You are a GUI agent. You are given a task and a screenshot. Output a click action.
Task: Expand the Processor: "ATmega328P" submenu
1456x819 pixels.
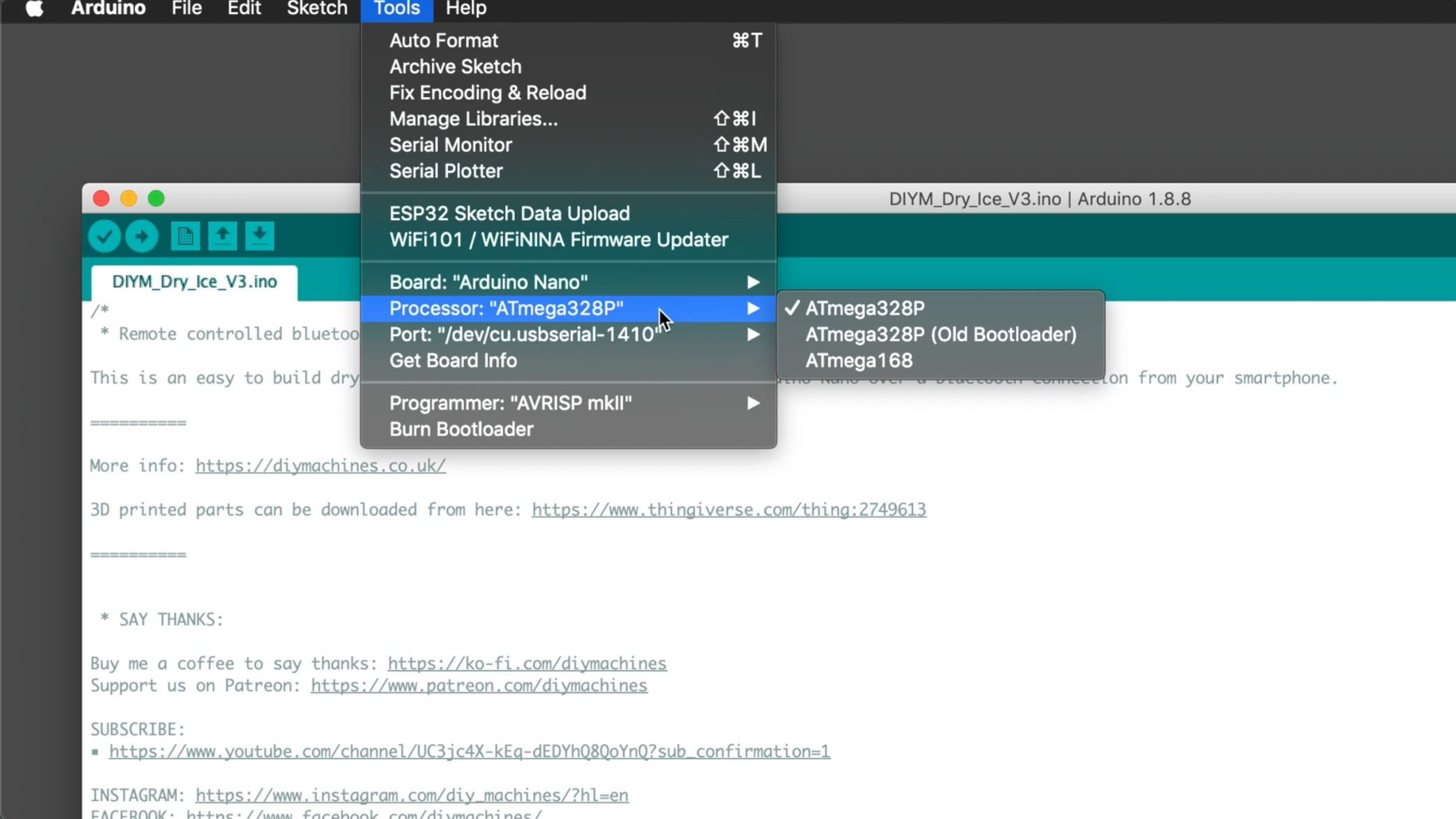coord(569,308)
